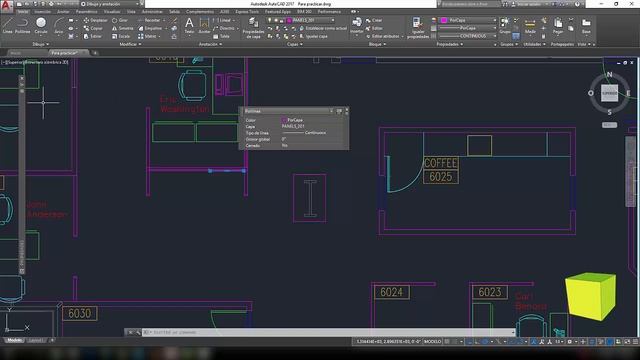The width and height of the screenshot is (640, 360).
Task: Click the Lineal dimension button
Action: click(223, 20)
